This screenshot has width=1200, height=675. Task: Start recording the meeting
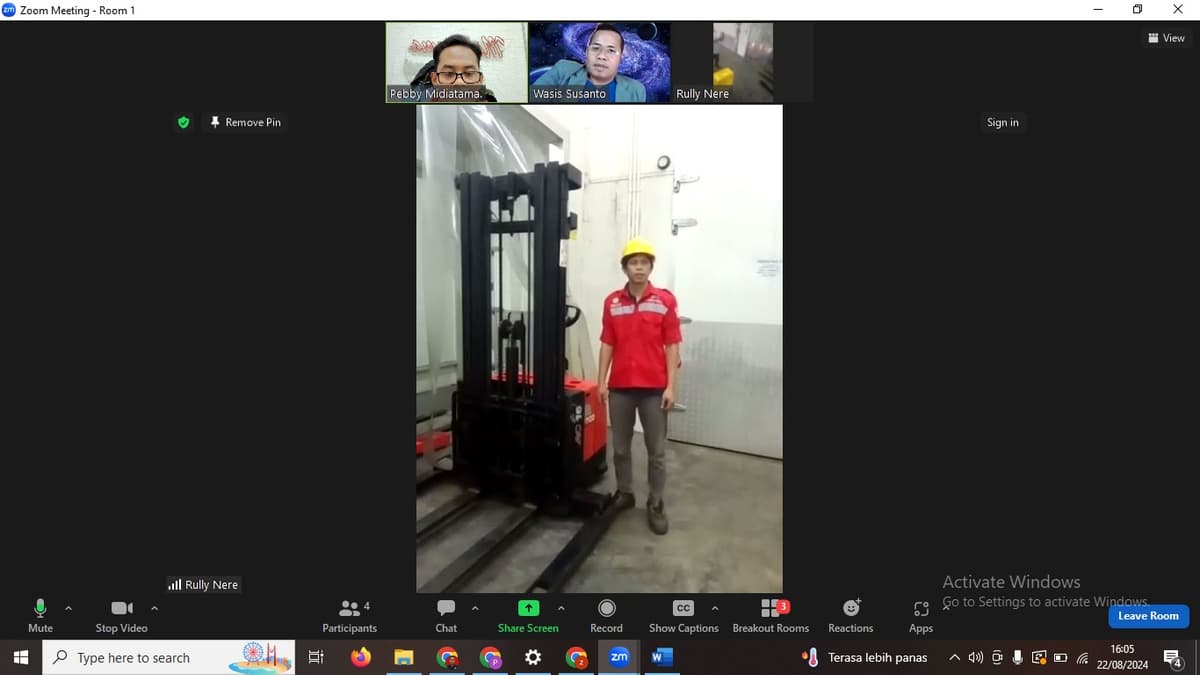pyautogui.click(x=606, y=615)
